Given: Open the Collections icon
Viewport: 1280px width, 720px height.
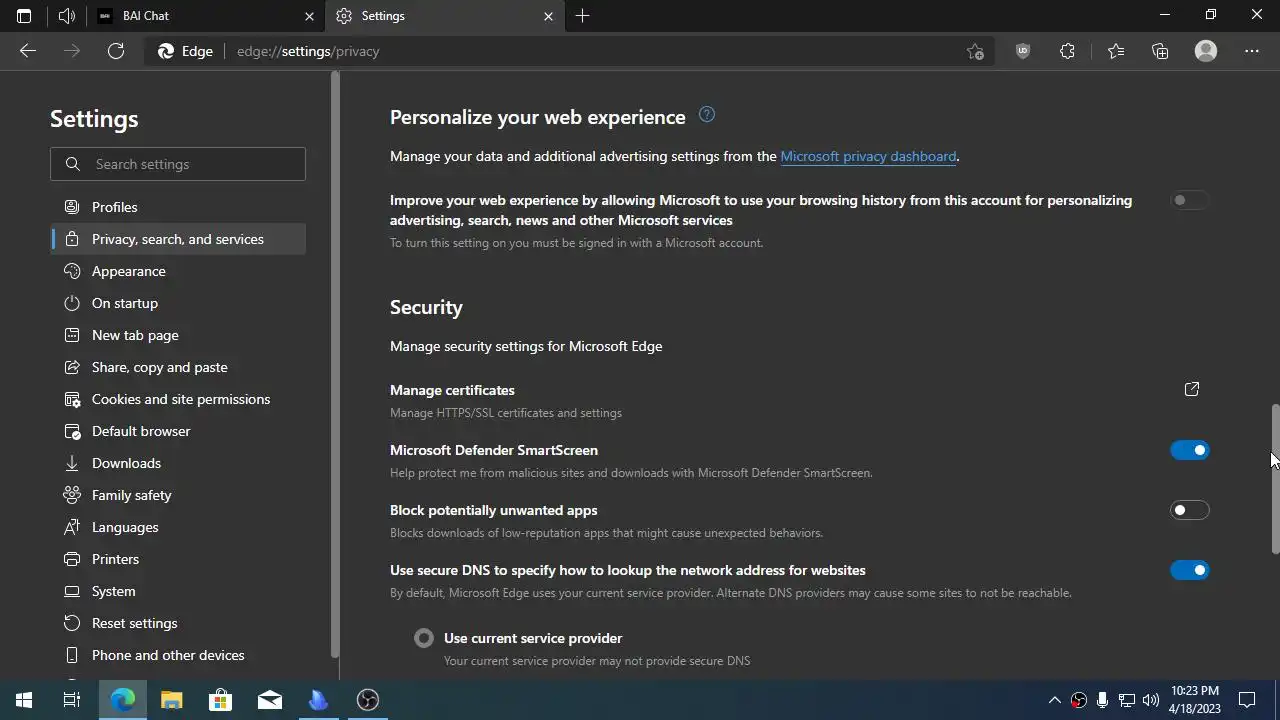Looking at the screenshot, I should [1160, 51].
